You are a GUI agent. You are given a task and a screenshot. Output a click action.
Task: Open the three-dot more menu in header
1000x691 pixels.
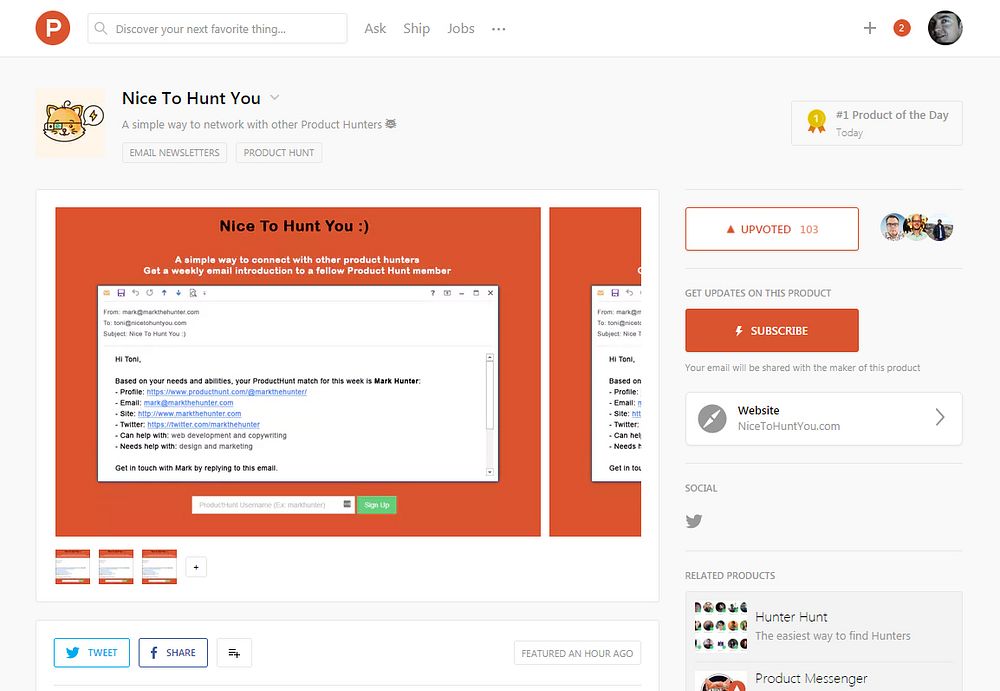(x=499, y=29)
